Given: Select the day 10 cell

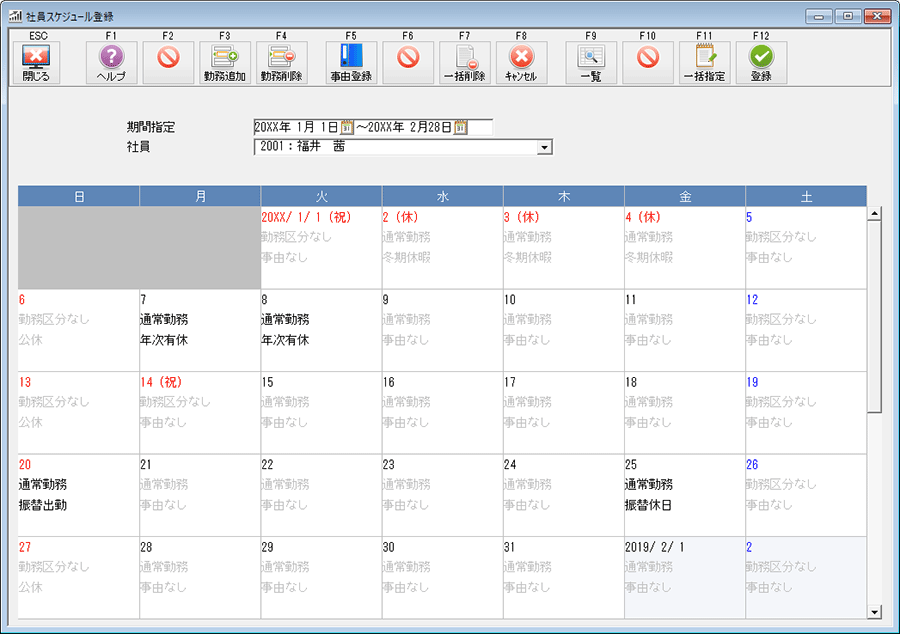Looking at the screenshot, I should 564,330.
